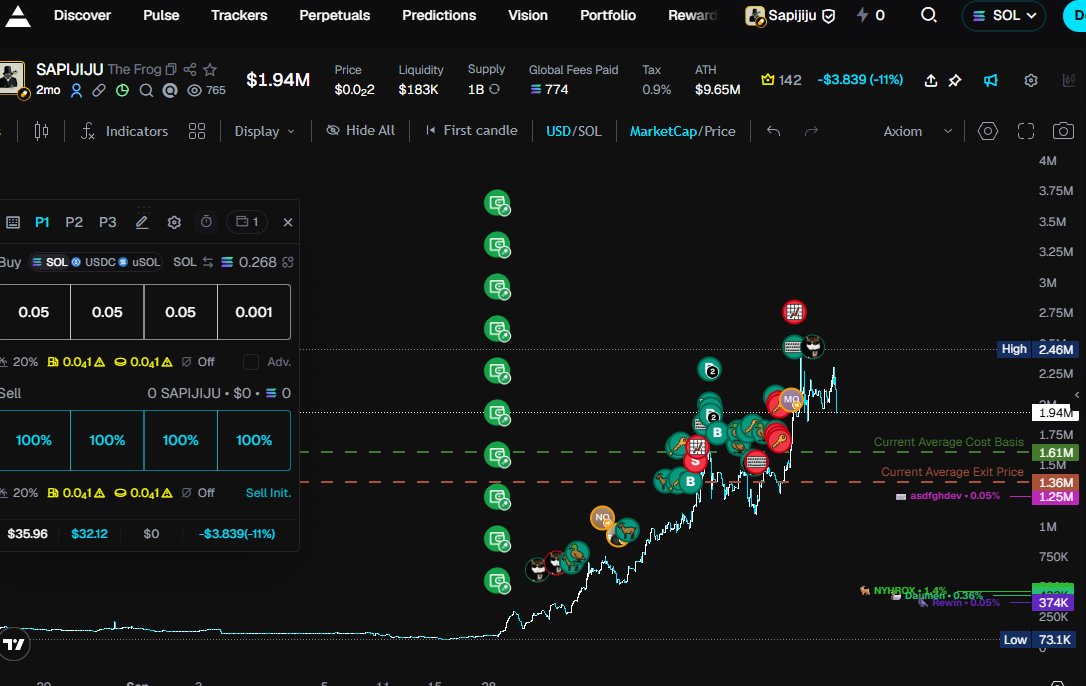The width and height of the screenshot is (1086, 686).
Task: Click the magnifier icon in token info row
Action: [146, 90]
